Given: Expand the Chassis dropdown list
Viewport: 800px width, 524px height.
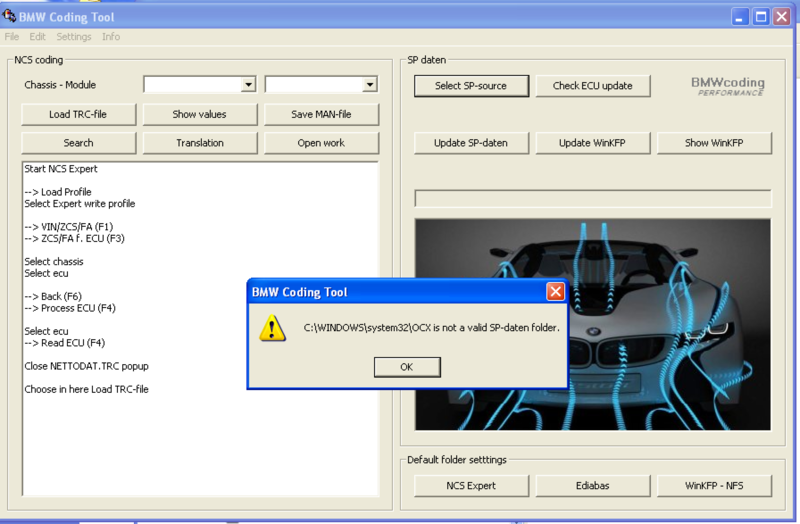Looking at the screenshot, I should [248, 85].
